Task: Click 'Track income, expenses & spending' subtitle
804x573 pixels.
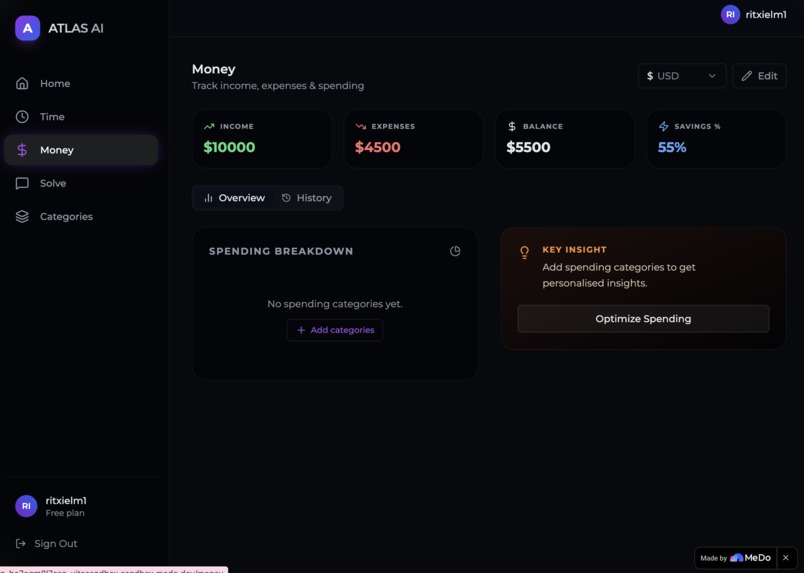Action: click(x=278, y=86)
